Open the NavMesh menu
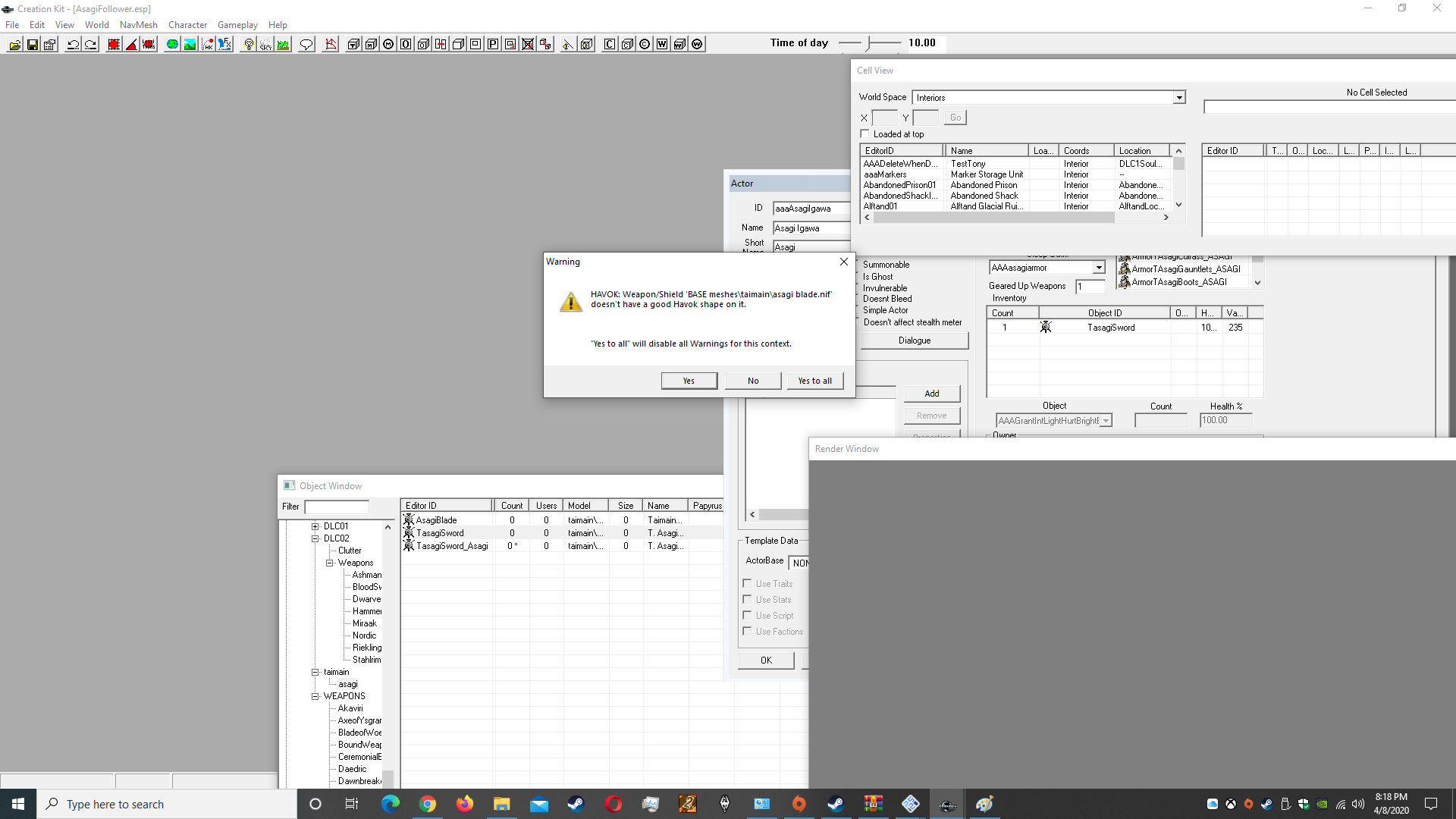 tap(138, 25)
